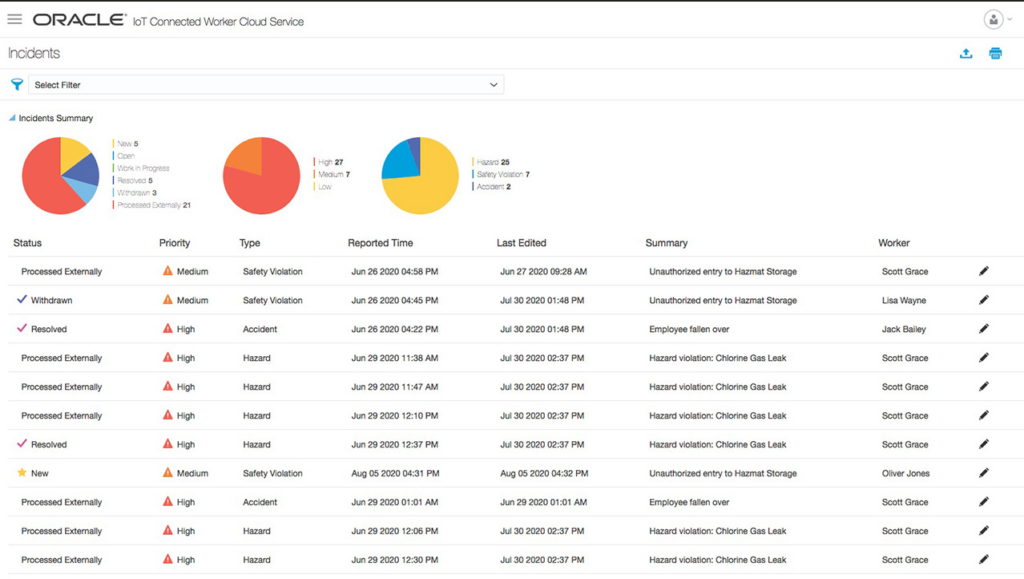1024x579 pixels.
Task: Click the Processed Externally label on the first row
Action: click(x=62, y=271)
